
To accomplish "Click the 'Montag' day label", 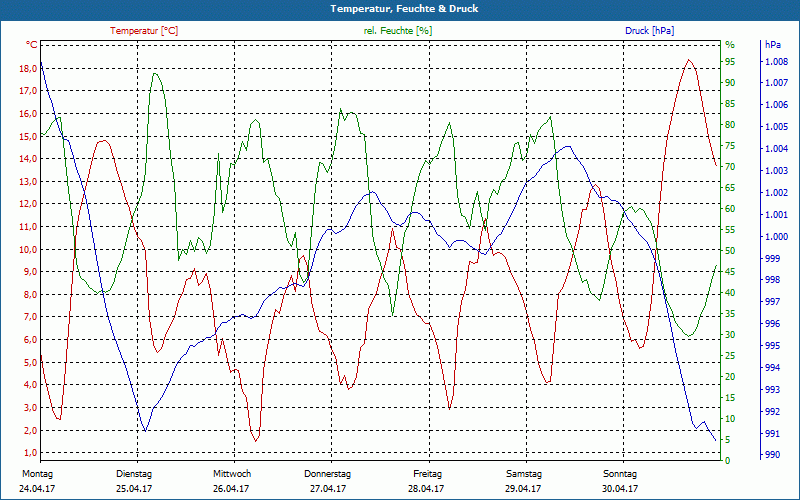I will coord(37,474).
